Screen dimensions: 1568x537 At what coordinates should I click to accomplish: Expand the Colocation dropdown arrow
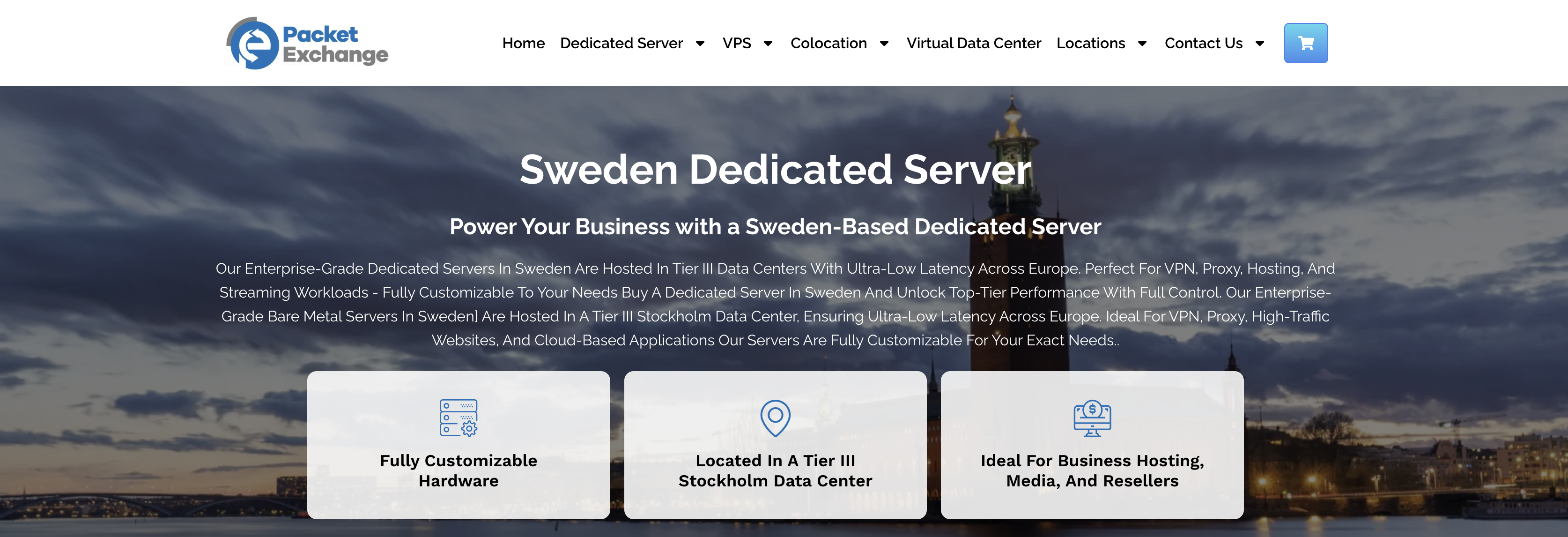click(884, 44)
